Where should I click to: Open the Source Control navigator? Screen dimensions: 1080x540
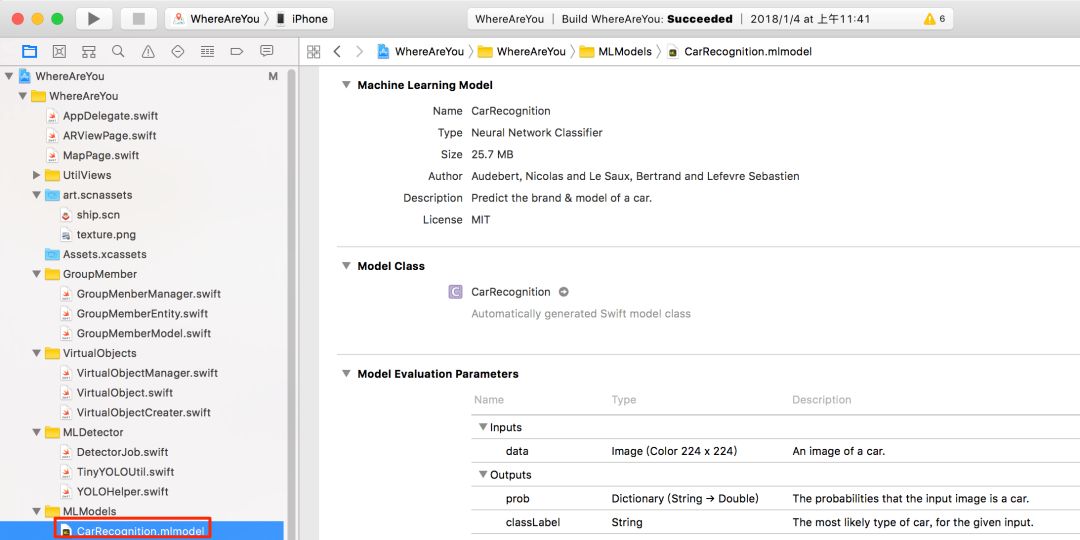tap(59, 51)
